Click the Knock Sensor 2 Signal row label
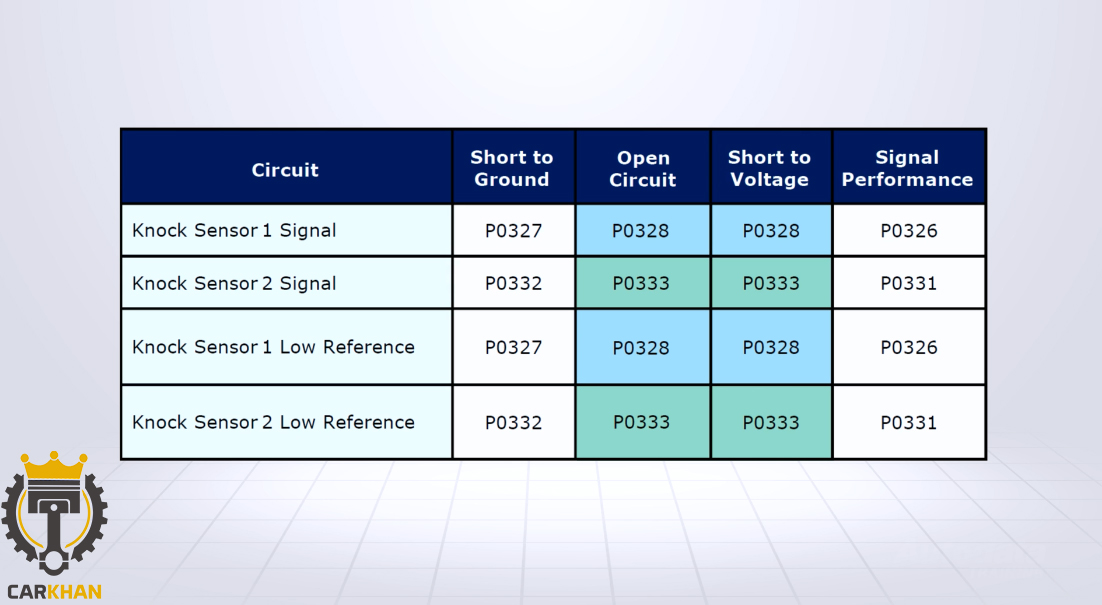This screenshot has height=605, width=1102. pyautogui.click(x=234, y=284)
